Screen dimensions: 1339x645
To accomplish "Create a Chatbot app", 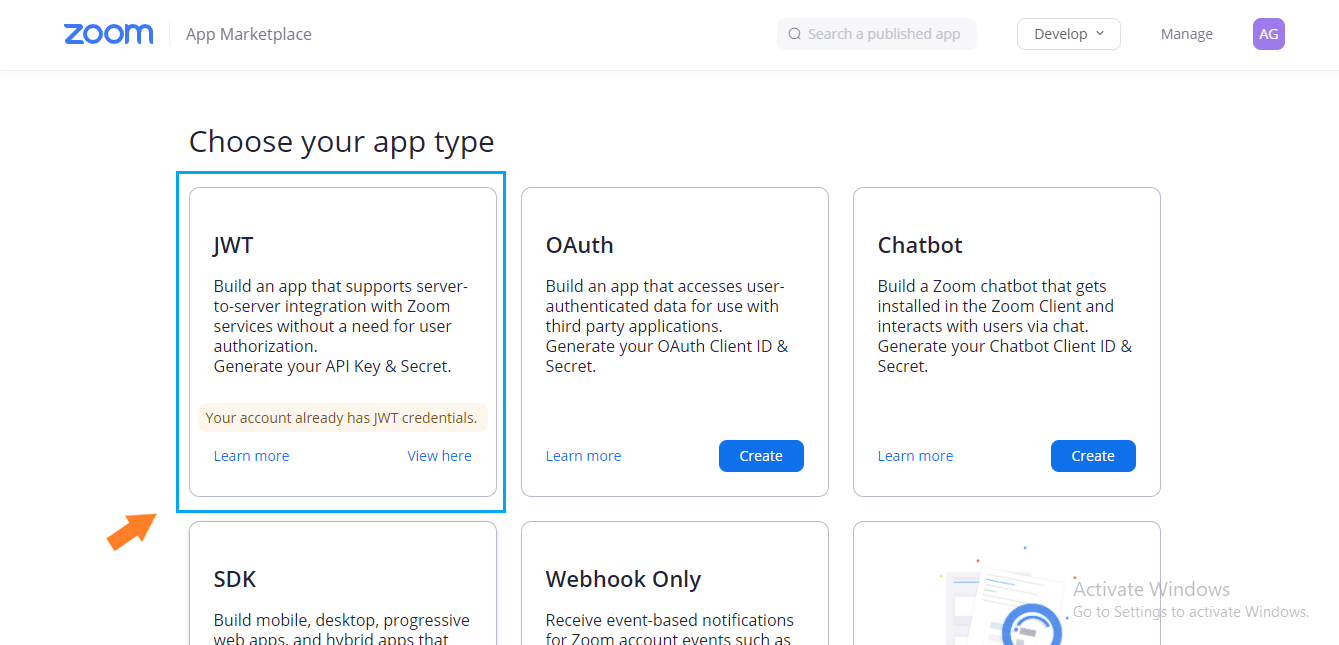I will (x=1093, y=456).
